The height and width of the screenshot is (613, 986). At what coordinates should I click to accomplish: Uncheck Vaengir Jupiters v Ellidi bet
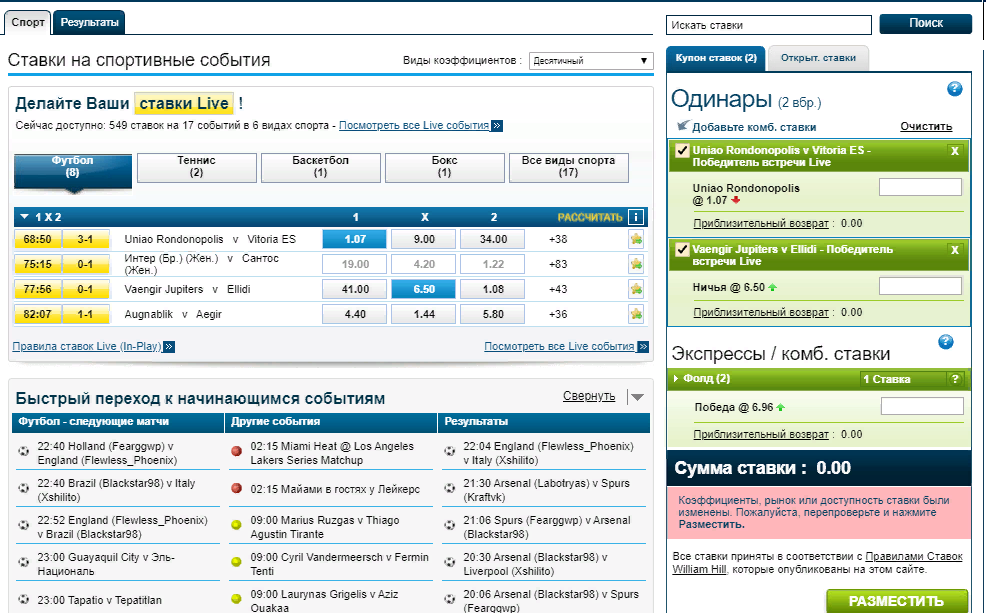[683, 250]
